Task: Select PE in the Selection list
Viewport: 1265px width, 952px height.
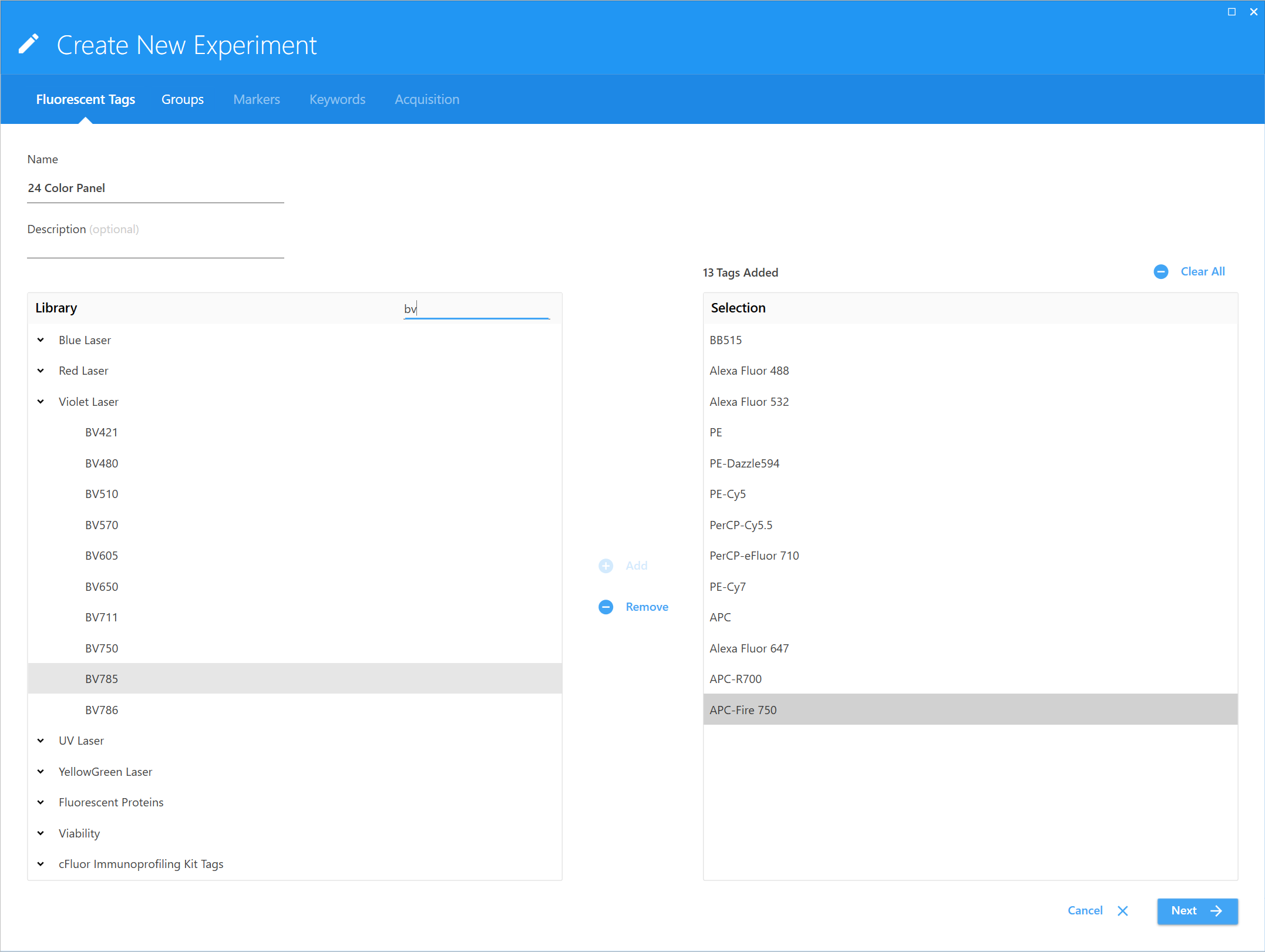Action: 970,432
